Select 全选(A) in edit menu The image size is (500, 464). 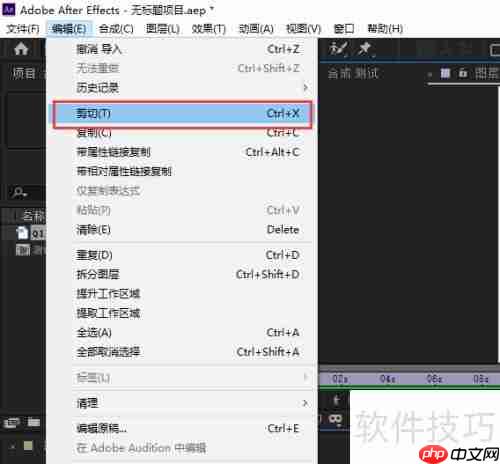pyautogui.click(x=188, y=332)
